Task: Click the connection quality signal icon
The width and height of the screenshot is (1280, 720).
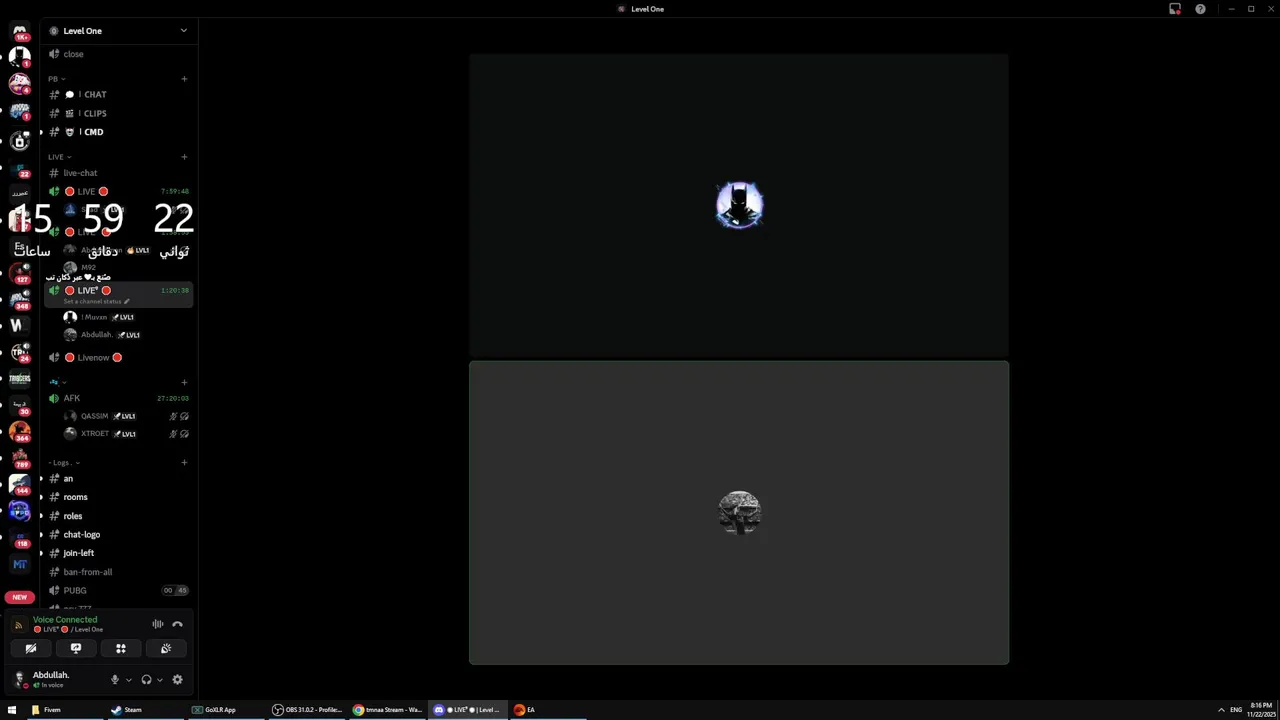Action: [x=18, y=625]
